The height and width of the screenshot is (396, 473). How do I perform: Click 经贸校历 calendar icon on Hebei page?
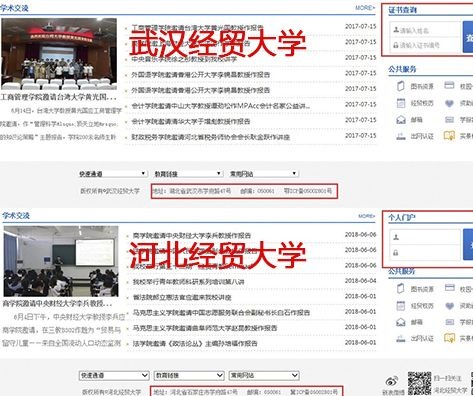pos(400,305)
